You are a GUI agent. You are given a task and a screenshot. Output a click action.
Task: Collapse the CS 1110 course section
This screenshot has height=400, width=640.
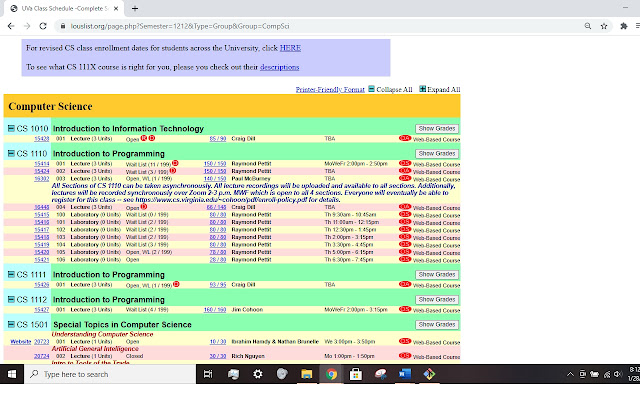coord(11,153)
